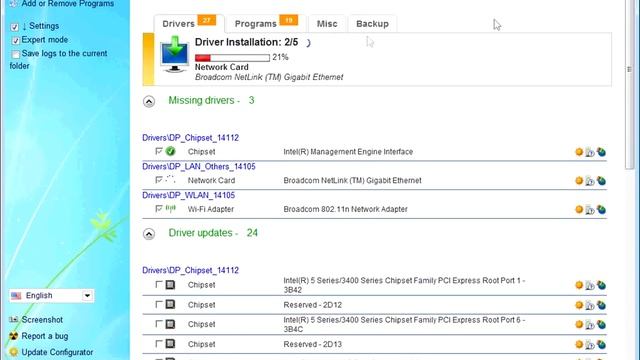Viewport: 640px width, 360px height.
Task: Check the Reserved - 2D12 chipset checkbox
Action: pyautogui.click(x=159, y=304)
